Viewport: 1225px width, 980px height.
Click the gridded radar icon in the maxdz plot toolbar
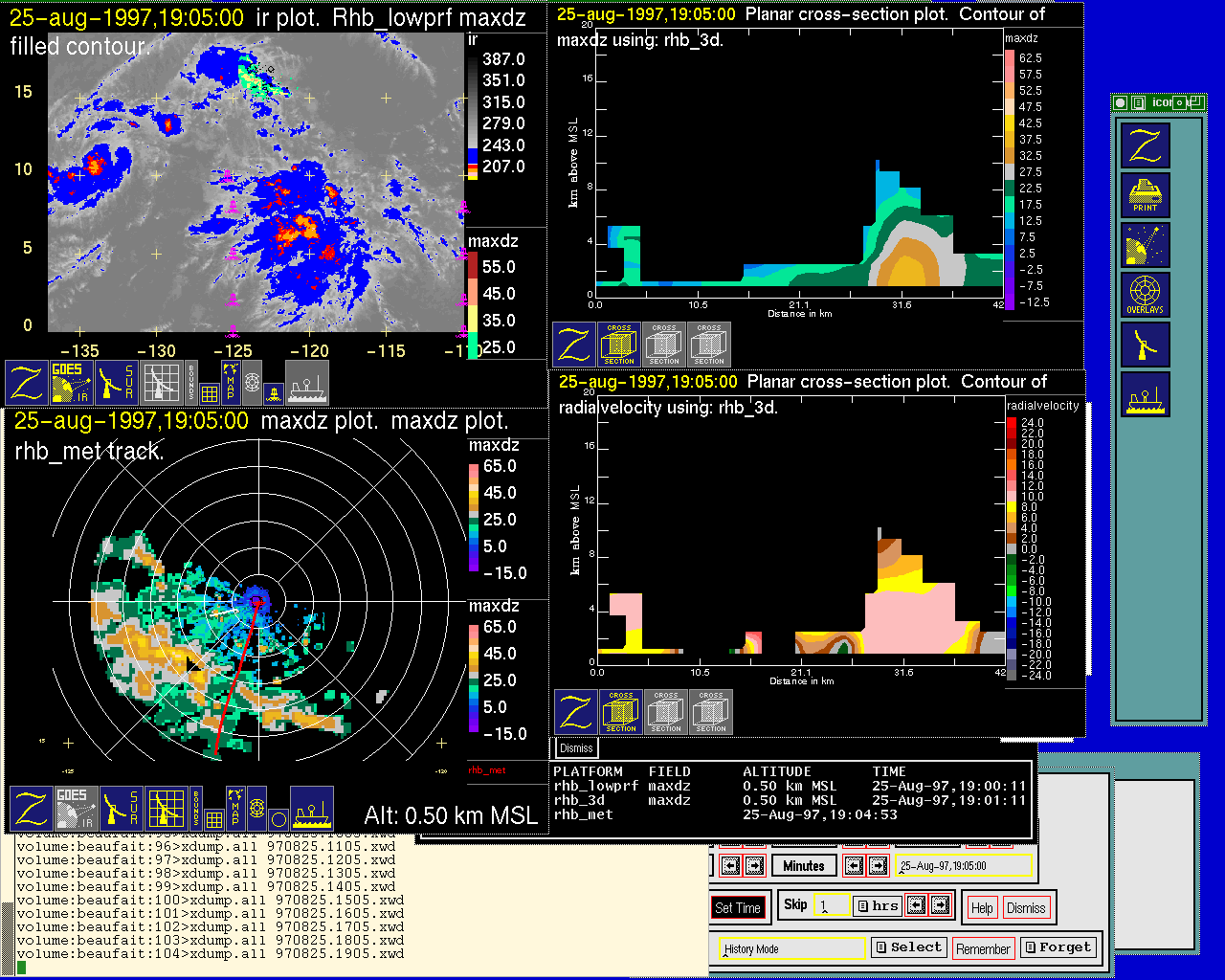tap(166, 809)
